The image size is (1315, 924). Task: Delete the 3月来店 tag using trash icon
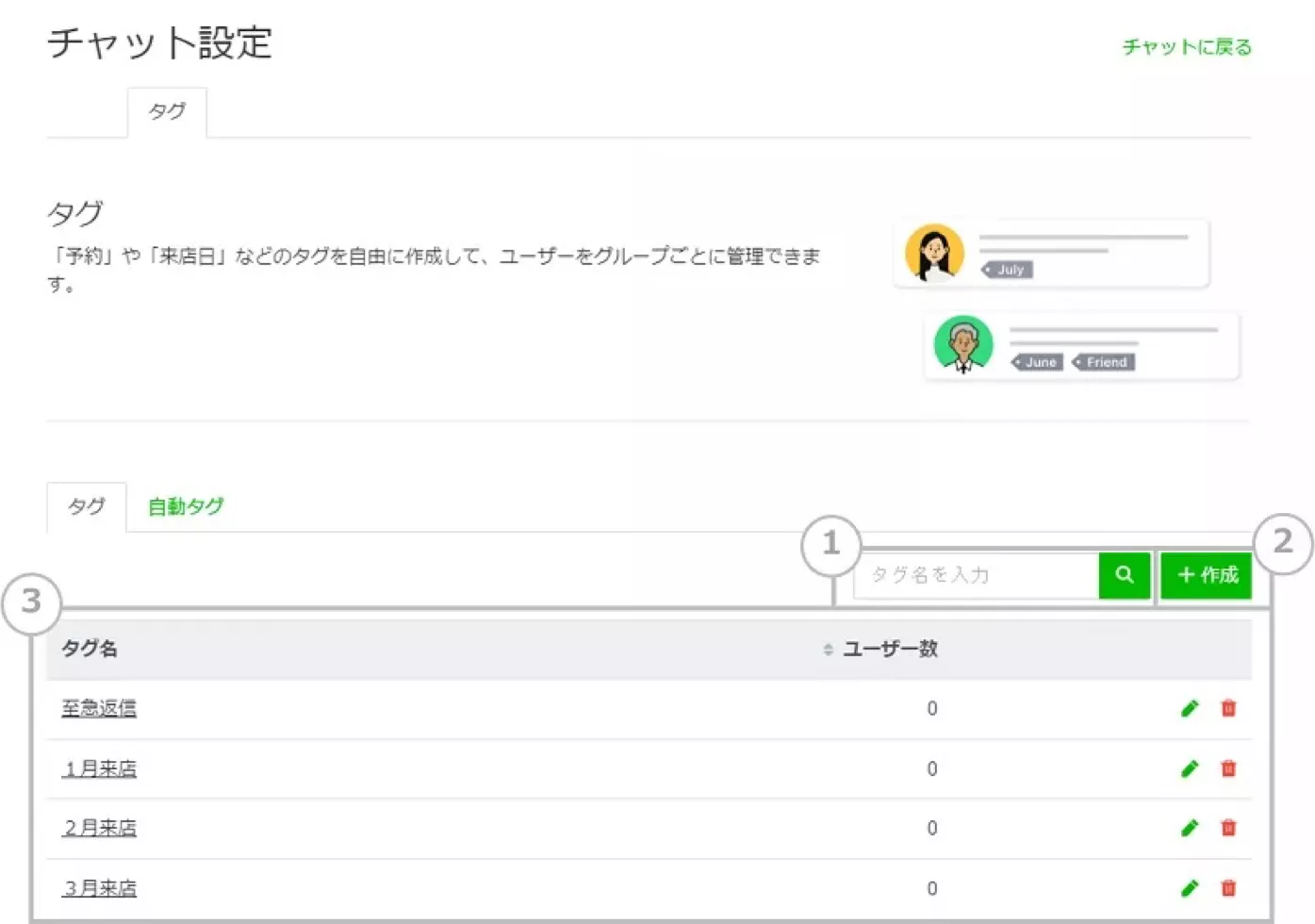(1228, 888)
